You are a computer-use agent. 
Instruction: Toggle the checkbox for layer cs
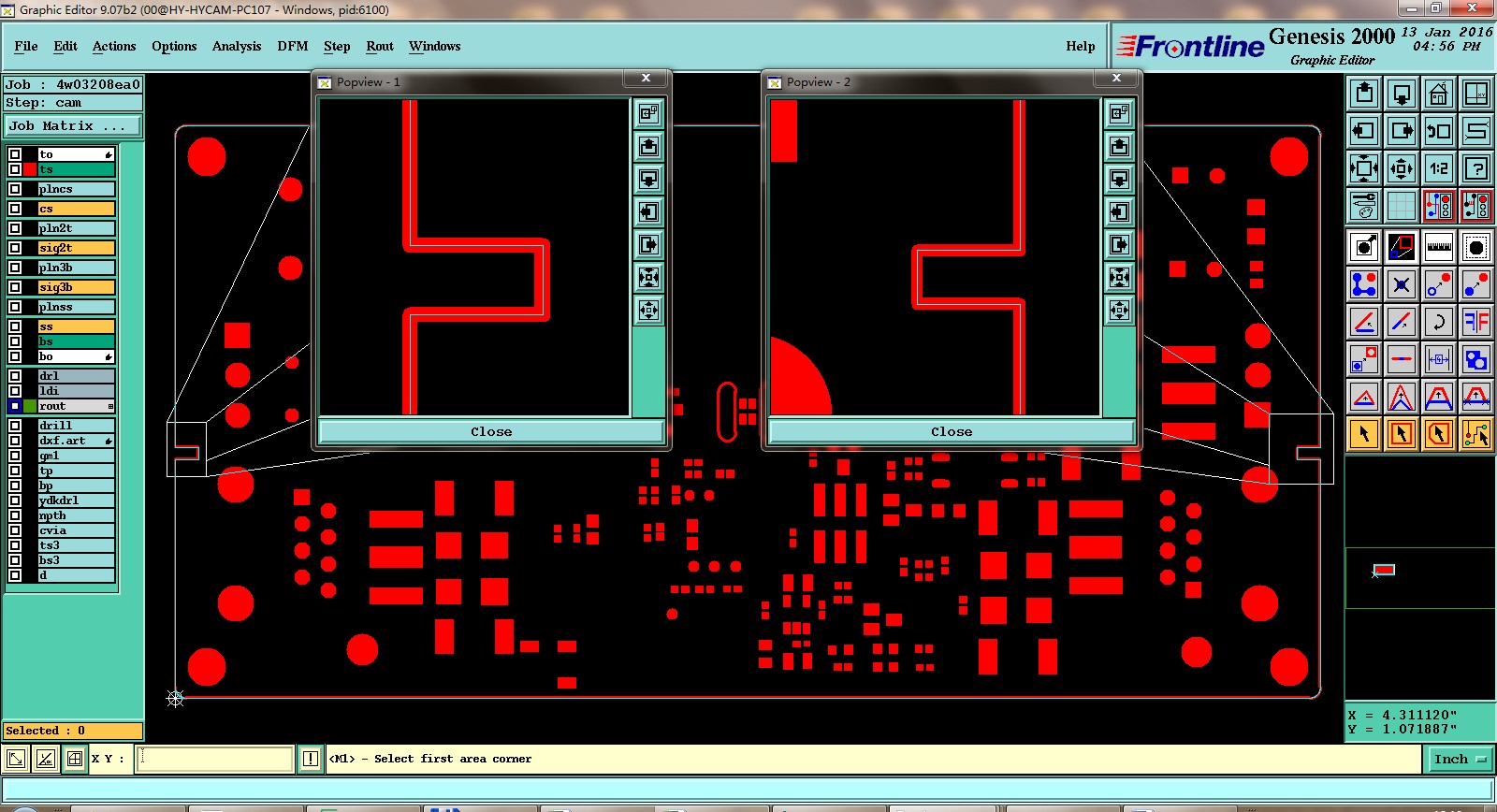pos(15,209)
